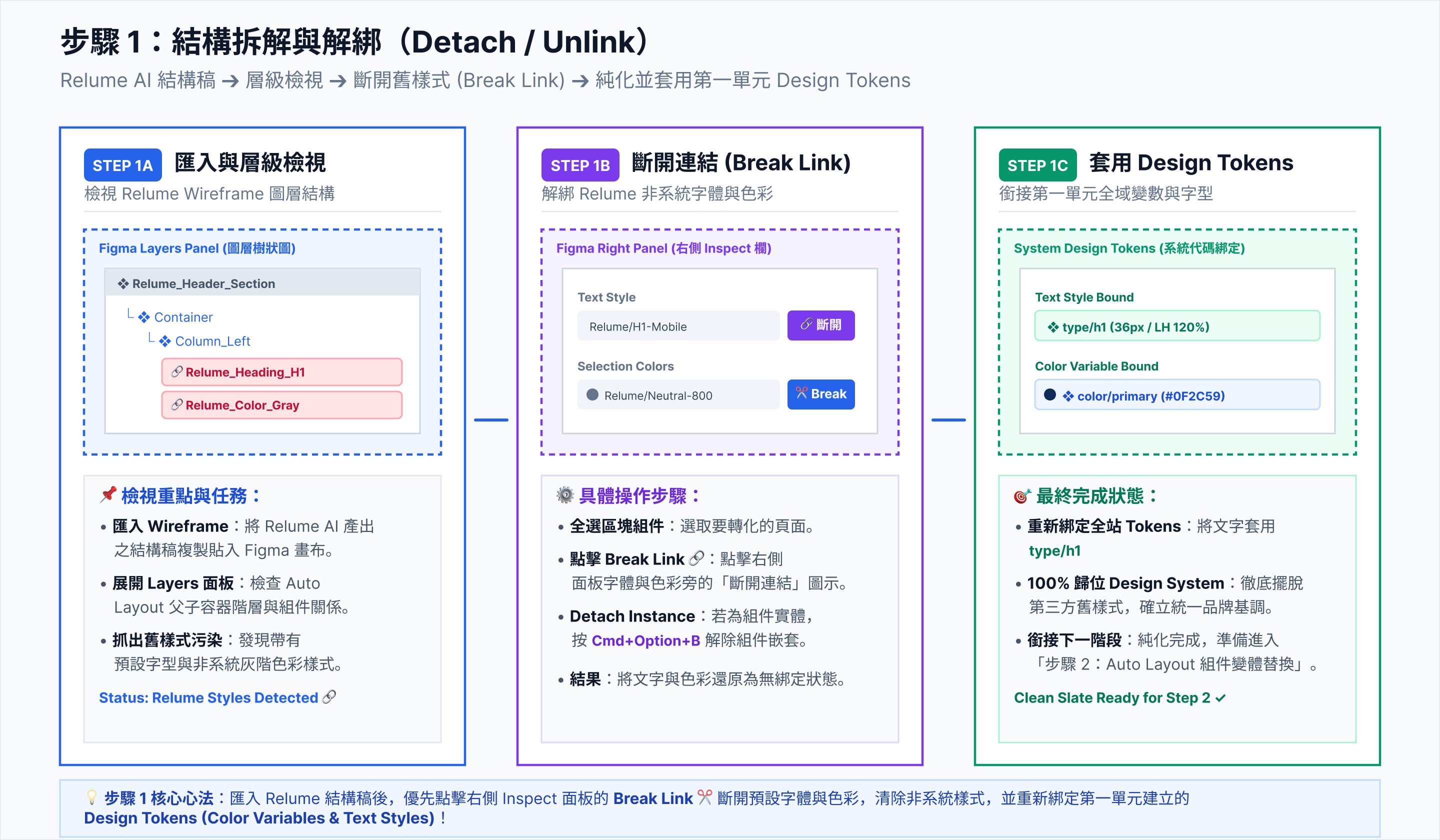Click the STEP 1A badge
1440x840 pixels.
tap(123, 165)
